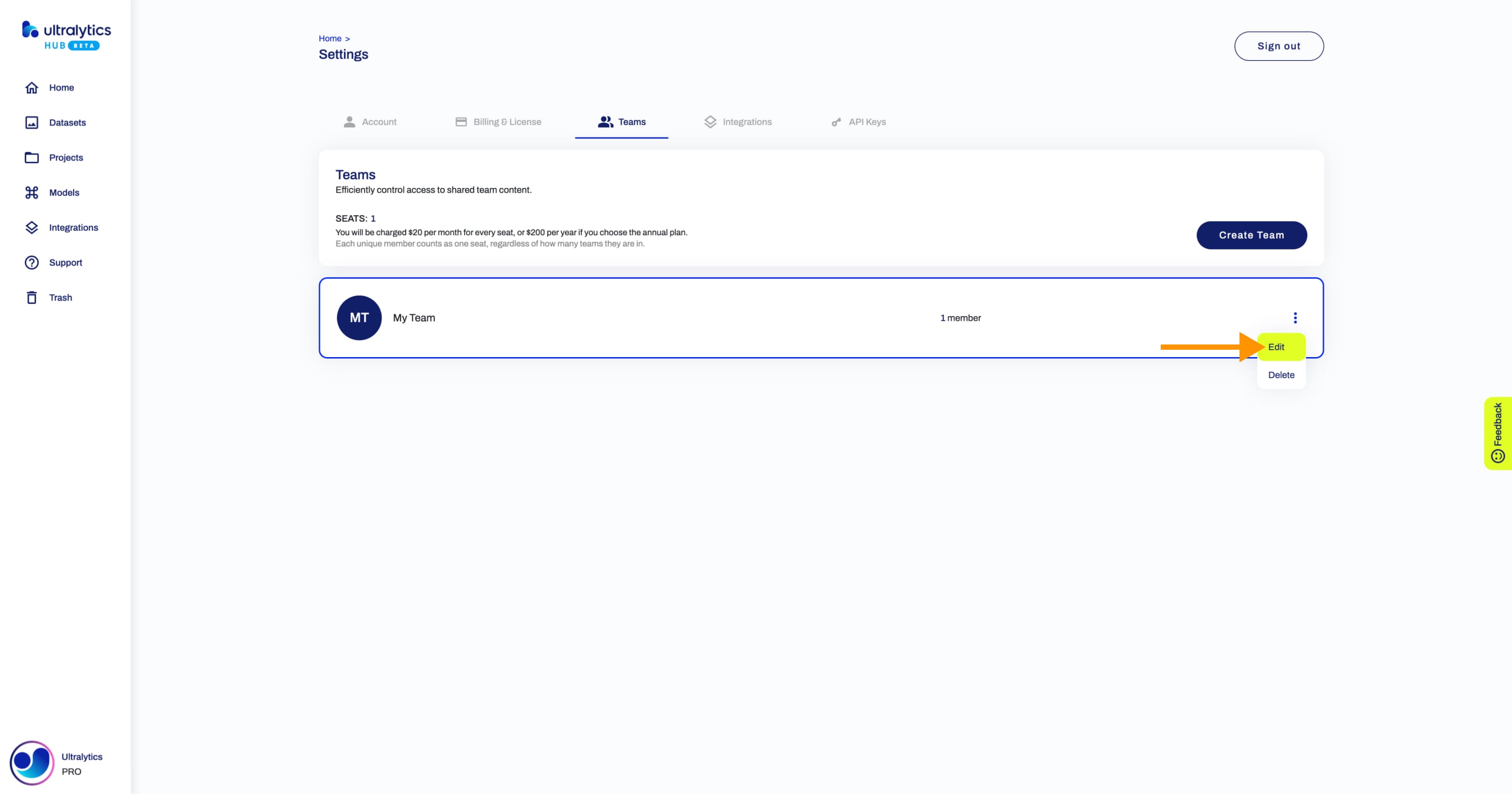1512x794 pixels.
Task: Click the Edit option in dropdown
Action: (1280, 346)
